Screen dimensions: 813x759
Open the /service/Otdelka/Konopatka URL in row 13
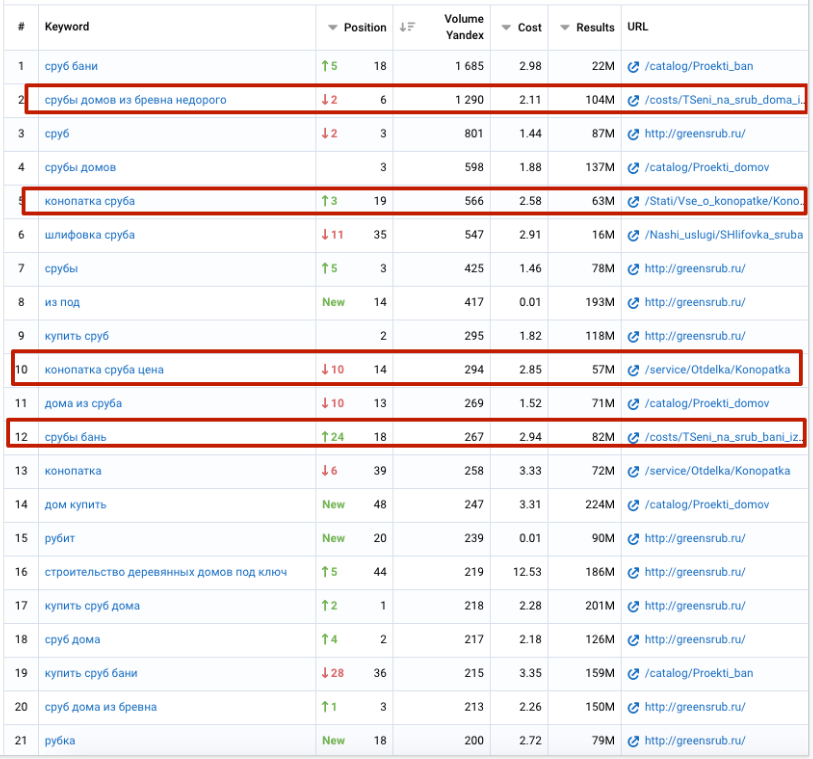pyautogui.click(x=717, y=471)
